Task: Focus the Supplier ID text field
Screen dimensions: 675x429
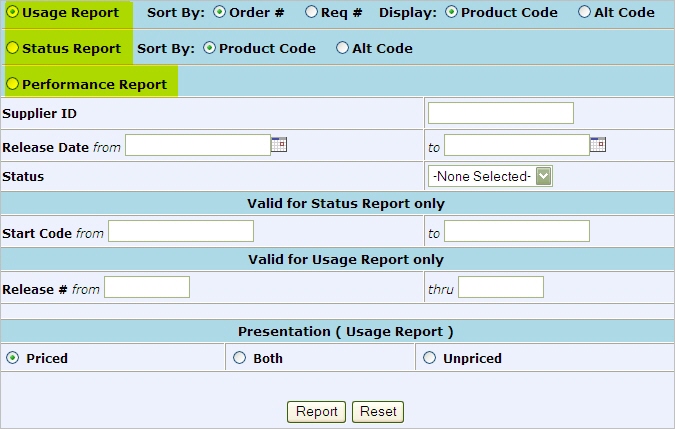Action: pos(500,113)
